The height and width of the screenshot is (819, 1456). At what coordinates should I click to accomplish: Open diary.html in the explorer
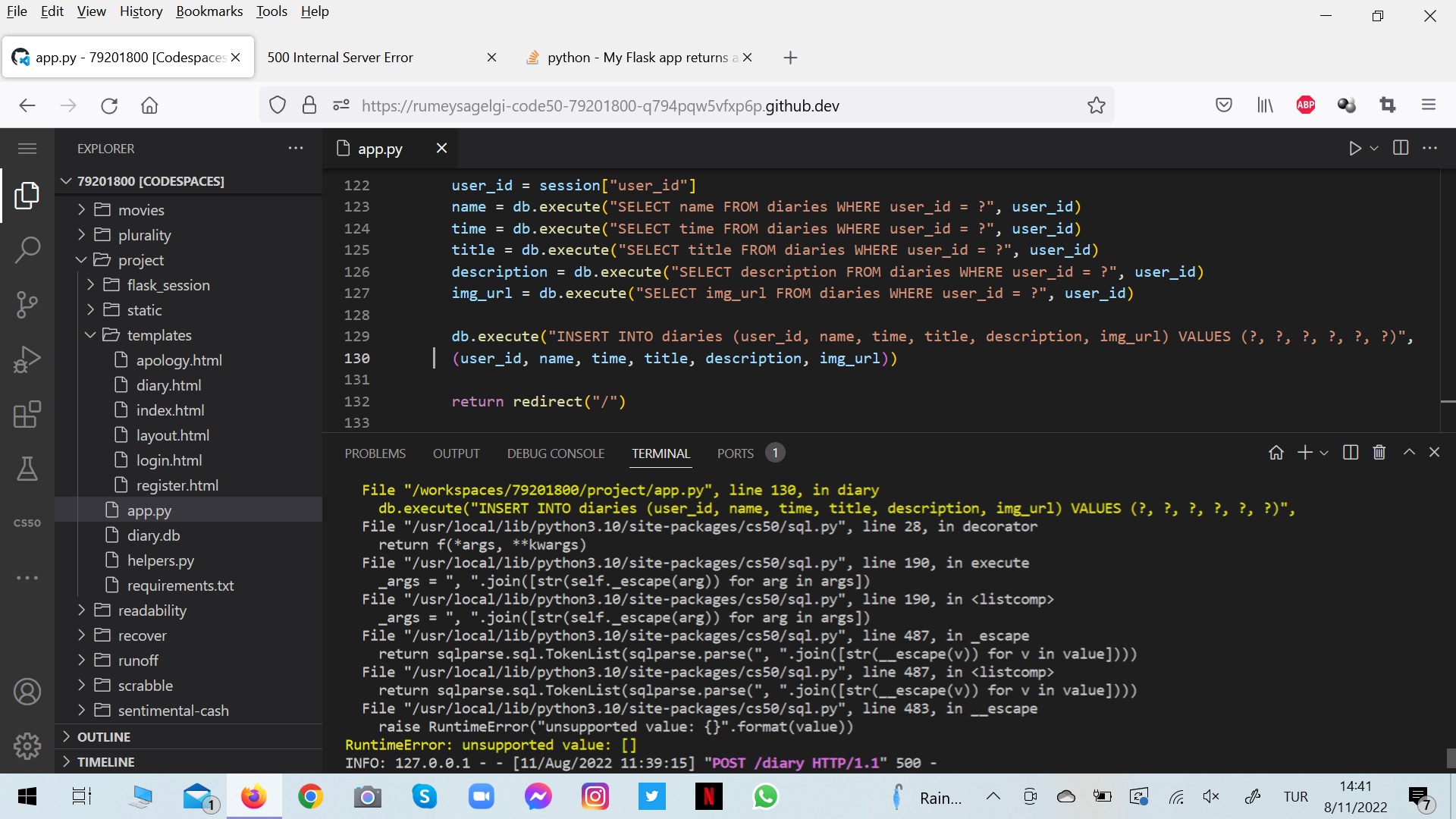tap(168, 385)
